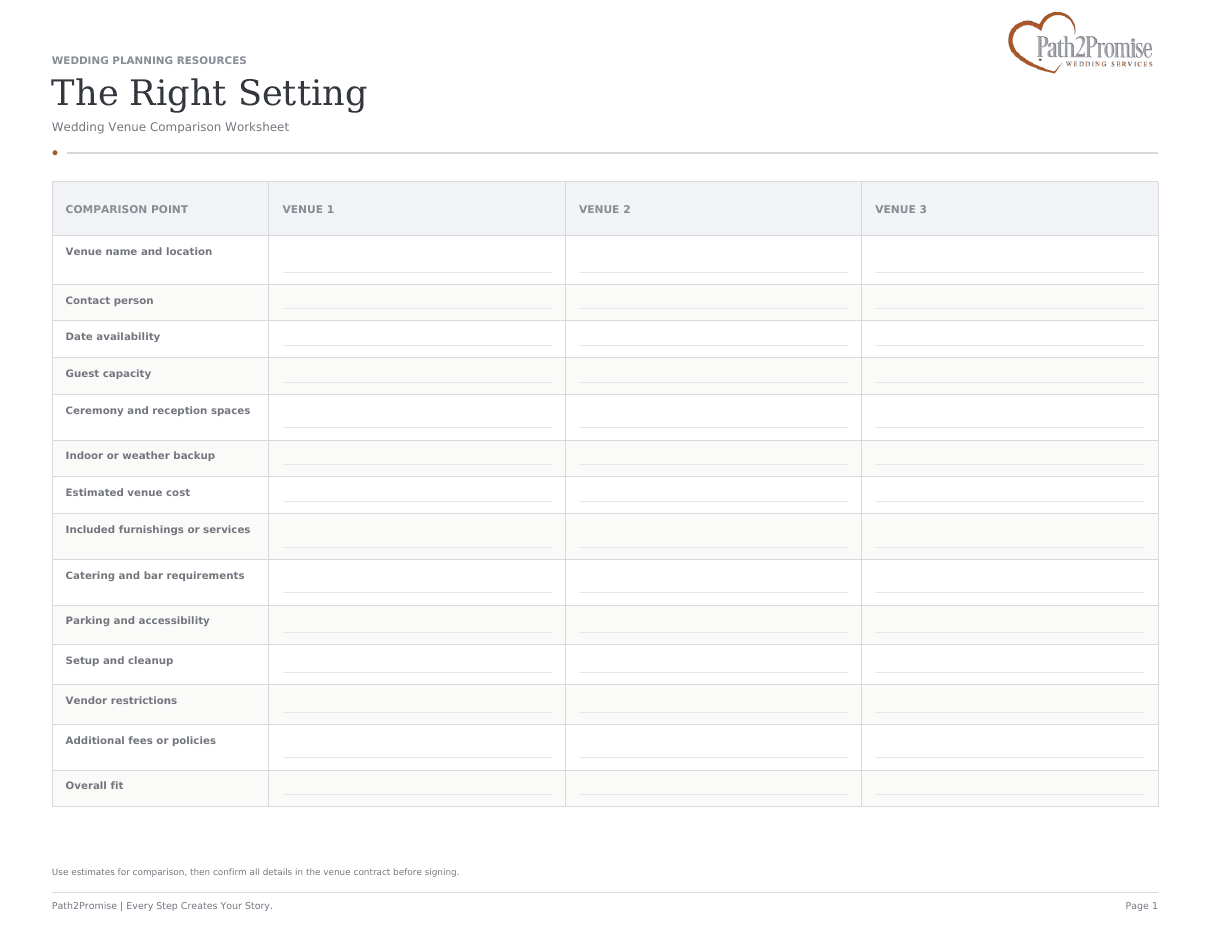This screenshot has width=1210, height=935.
Task: Click the Path2Promise logo
Action: coord(1081,43)
